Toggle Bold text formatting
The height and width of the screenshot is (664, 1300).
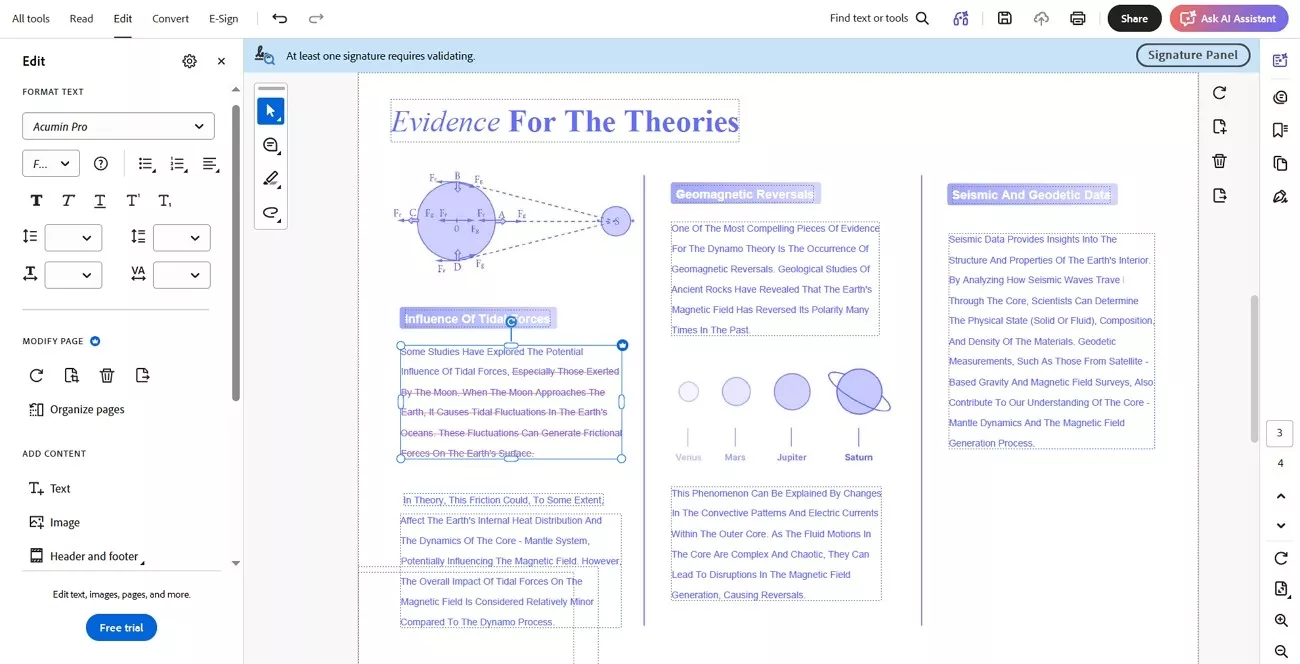(x=36, y=200)
